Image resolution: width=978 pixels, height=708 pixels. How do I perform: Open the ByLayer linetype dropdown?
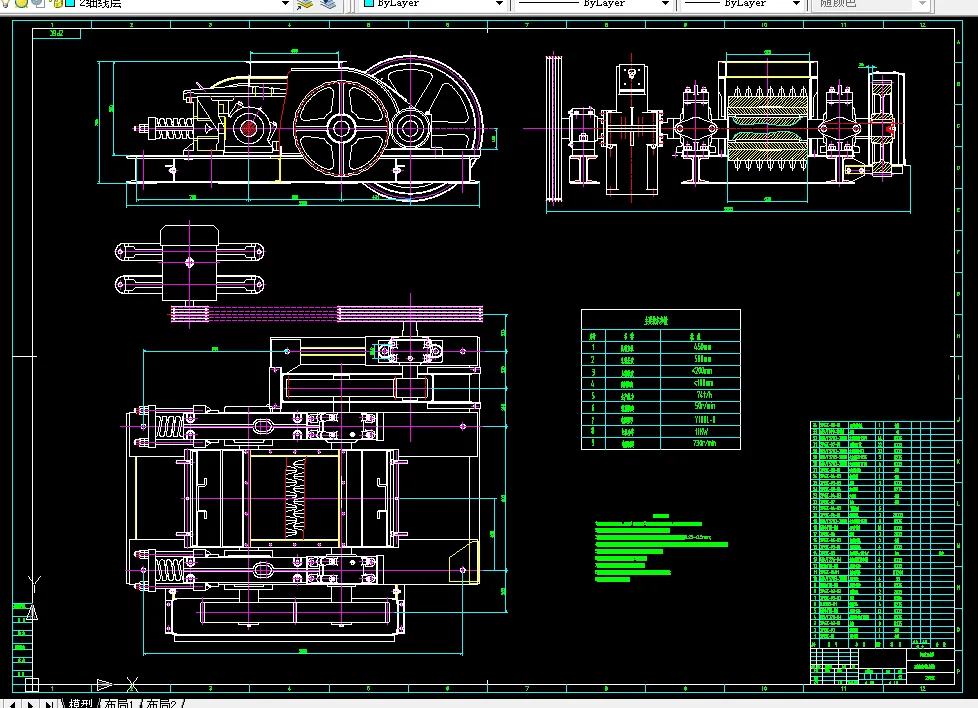(x=665, y=4)
